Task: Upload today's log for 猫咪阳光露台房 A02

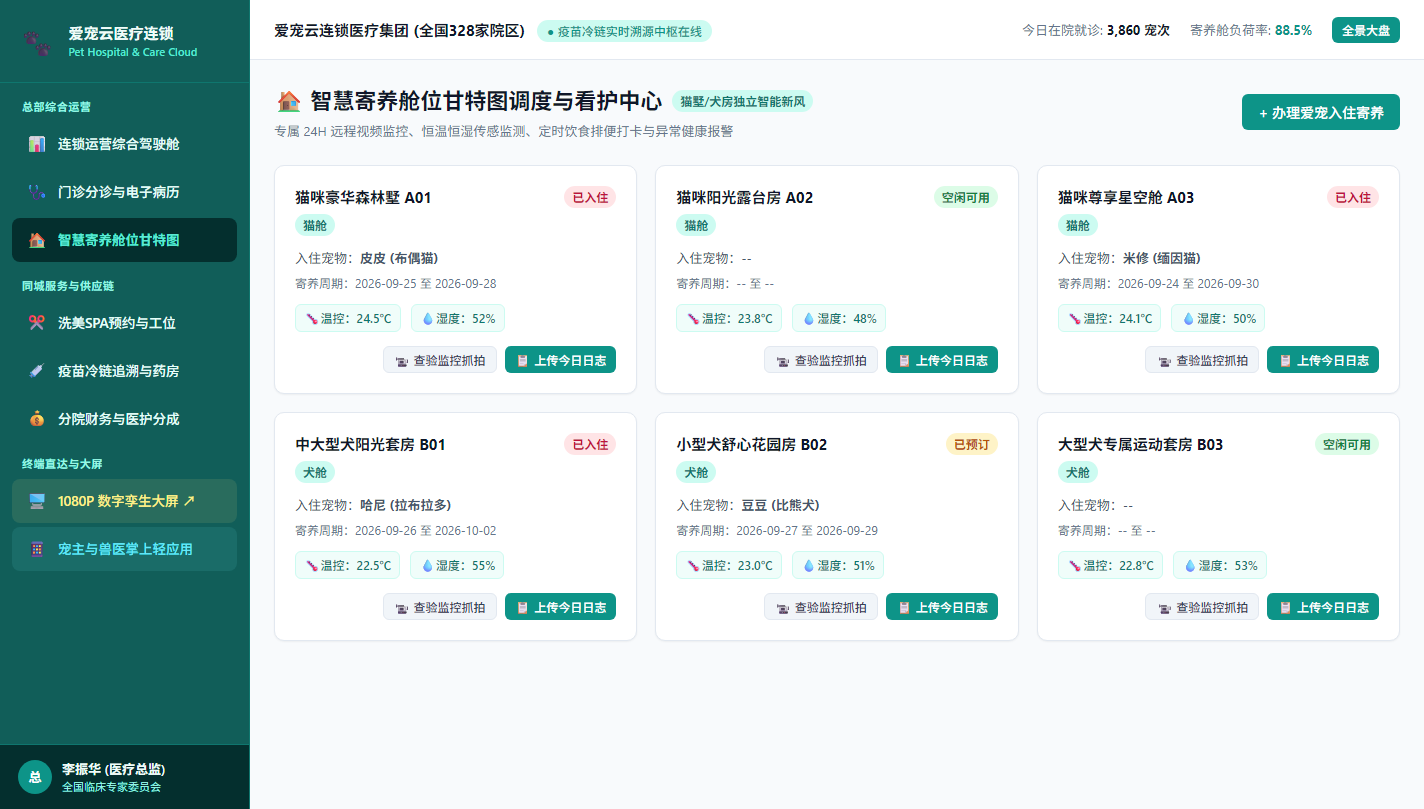Action: [x=941, y=360]
